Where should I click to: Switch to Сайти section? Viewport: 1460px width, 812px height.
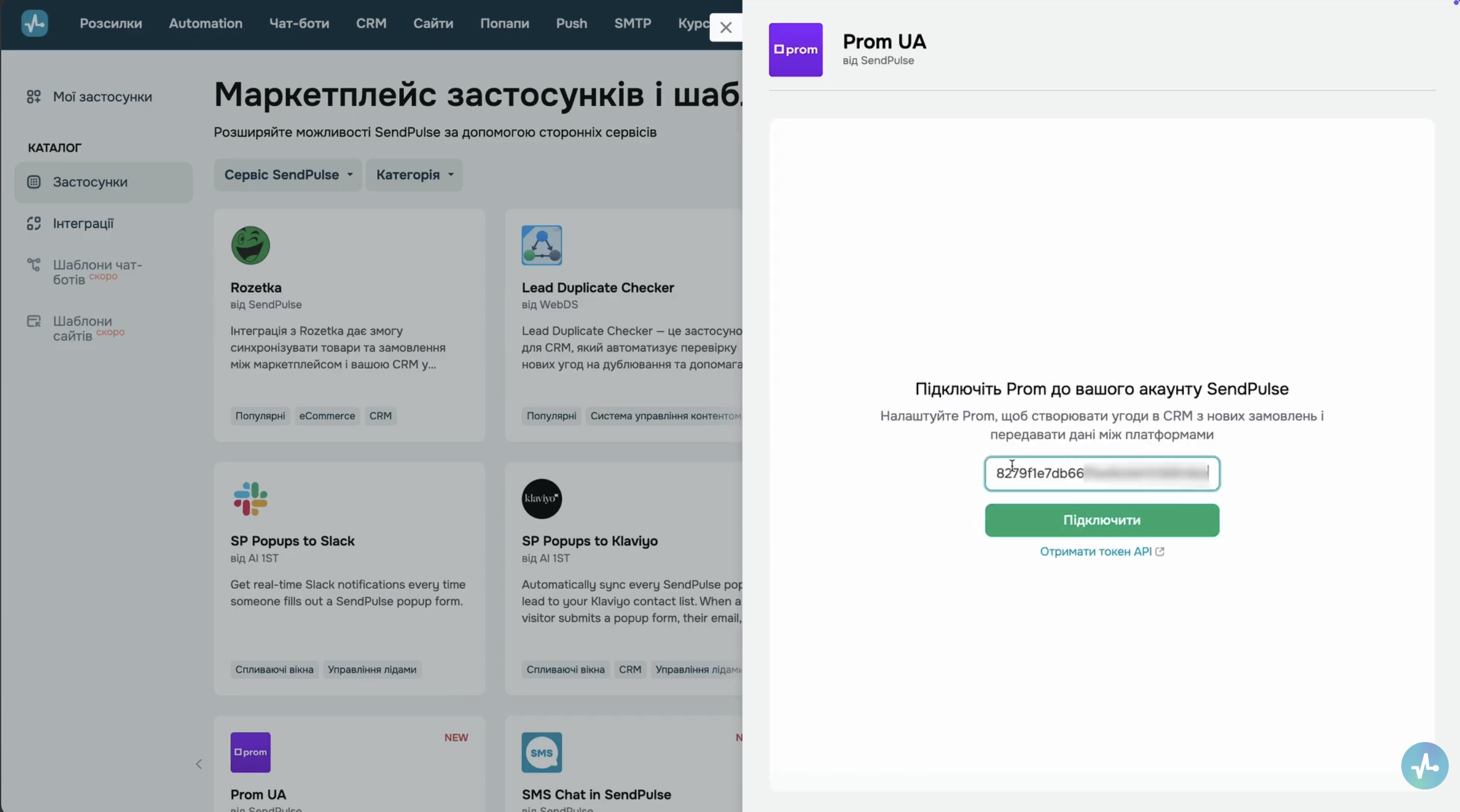pyautogui.click(x=433, y=23)
